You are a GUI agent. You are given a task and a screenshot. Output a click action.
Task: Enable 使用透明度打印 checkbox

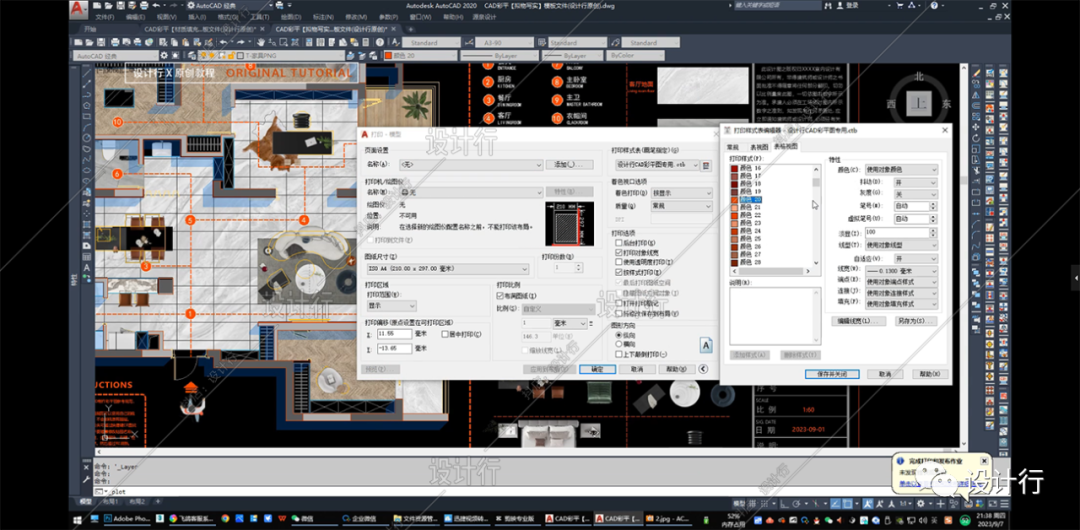pyautogui.click(x=619, y=262)
